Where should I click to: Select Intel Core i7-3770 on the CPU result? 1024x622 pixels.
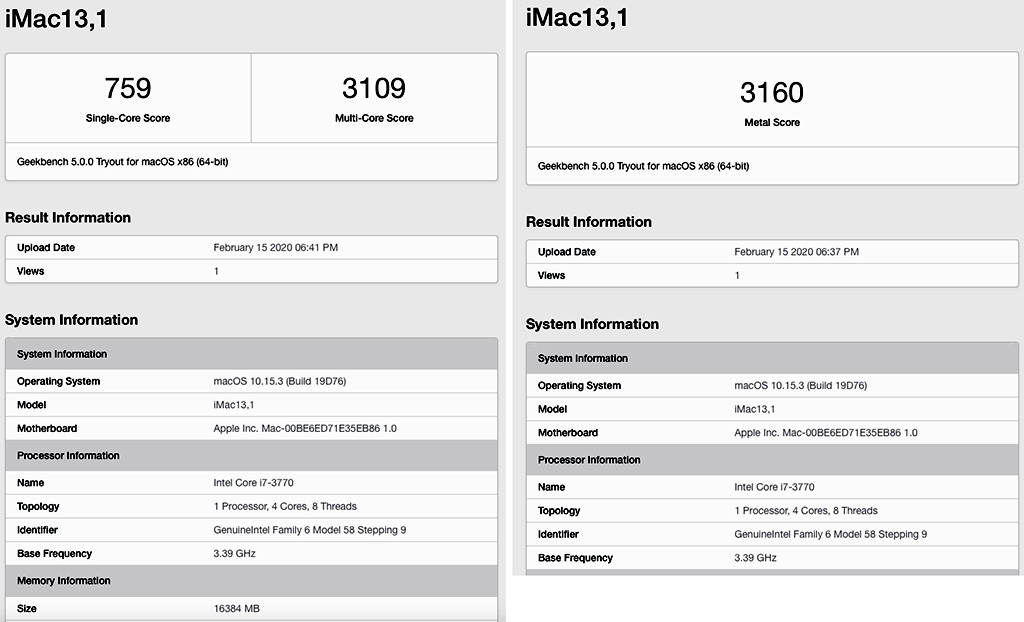253,483
